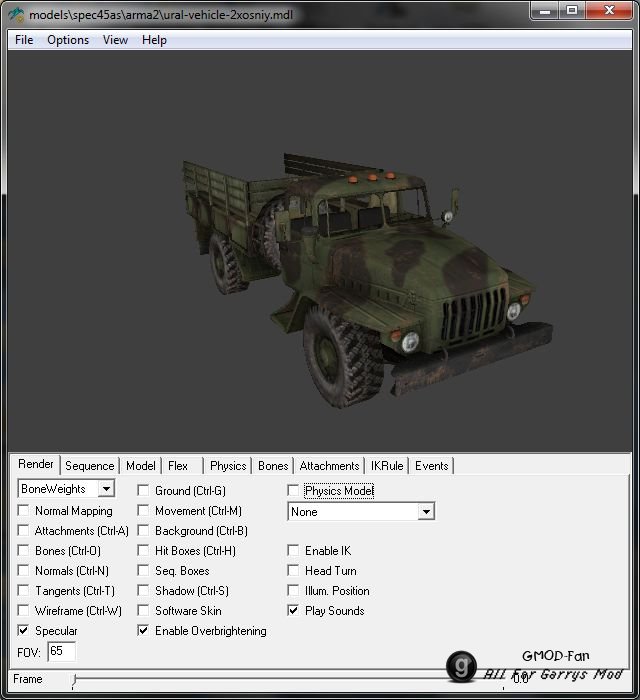Viewport: 640px width, 700px height.
Task: Enable Ground display checkbox
Action: pos(143,491)
